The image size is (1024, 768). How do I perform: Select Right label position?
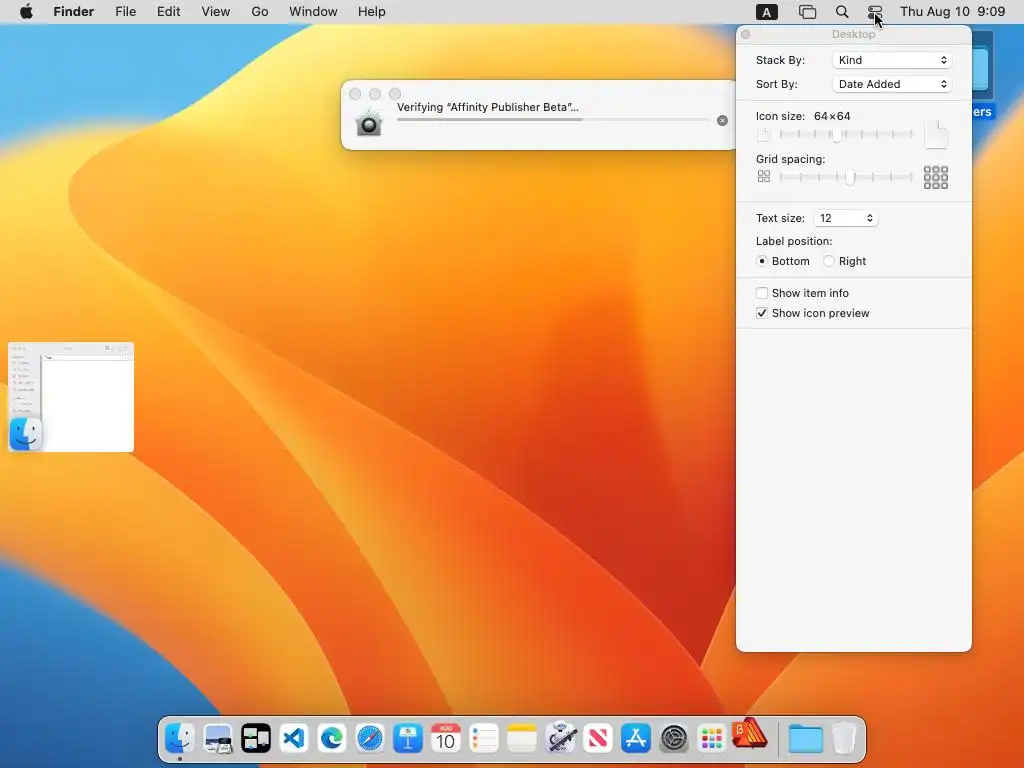click(829, 261)
